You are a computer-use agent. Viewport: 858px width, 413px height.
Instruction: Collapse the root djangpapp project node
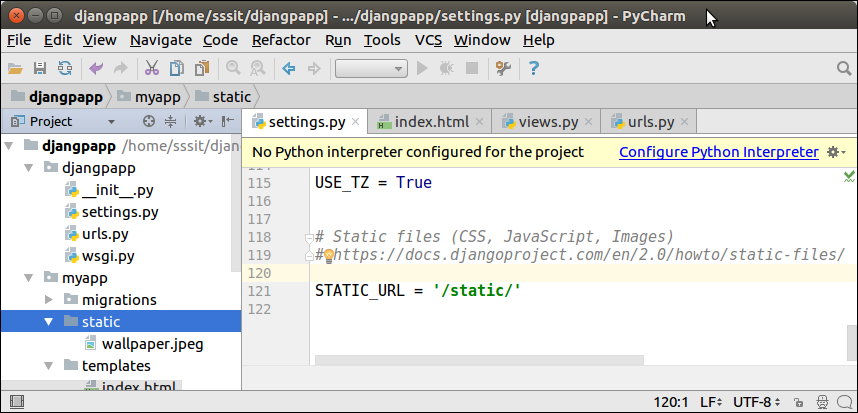pos(9,147)
